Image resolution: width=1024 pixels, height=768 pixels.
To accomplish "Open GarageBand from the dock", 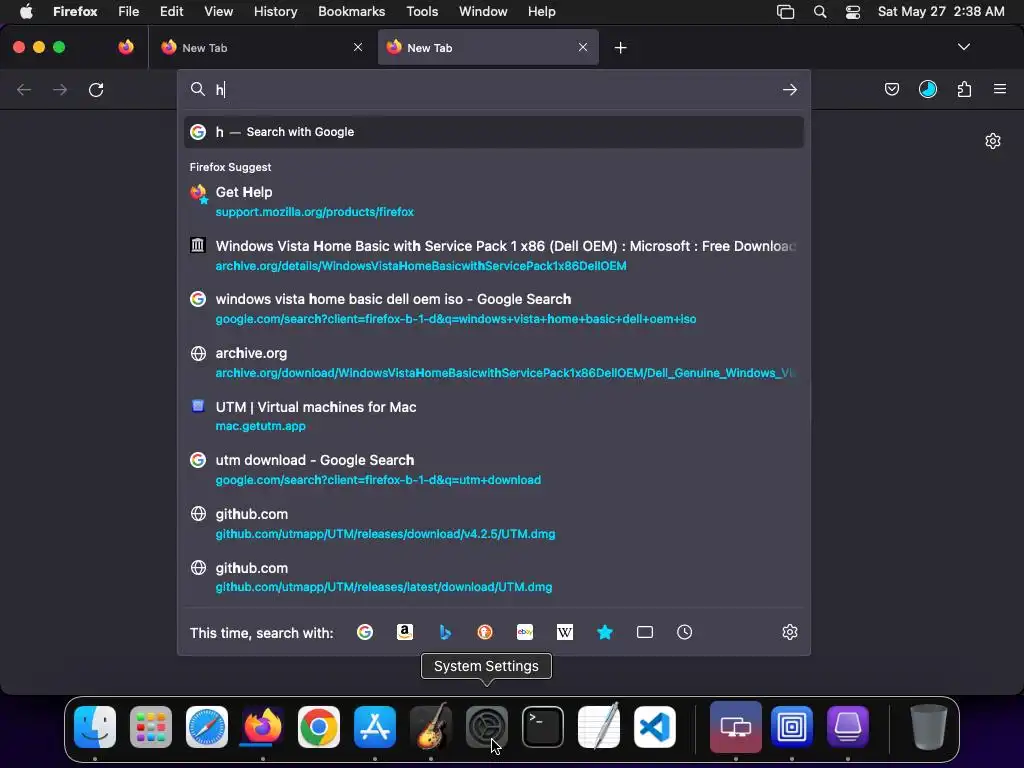I will (431, 726).
